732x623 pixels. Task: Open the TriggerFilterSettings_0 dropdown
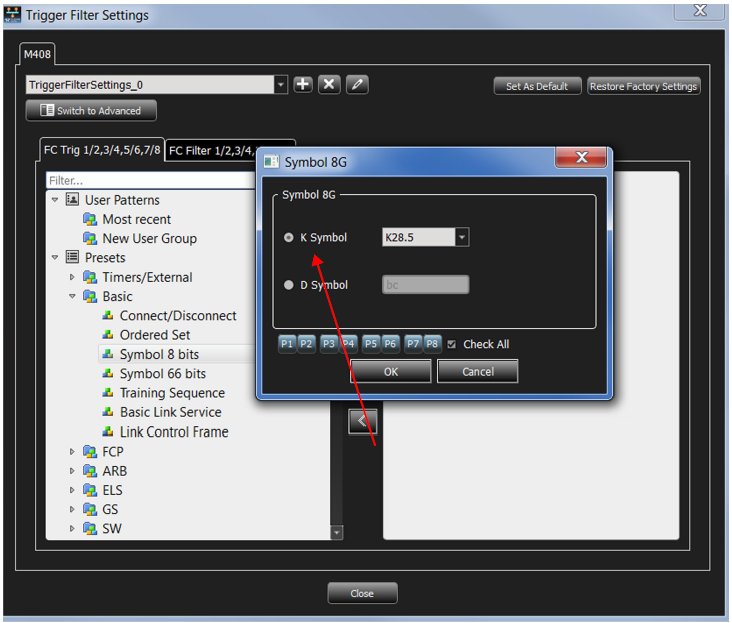(x=281, y=85)
